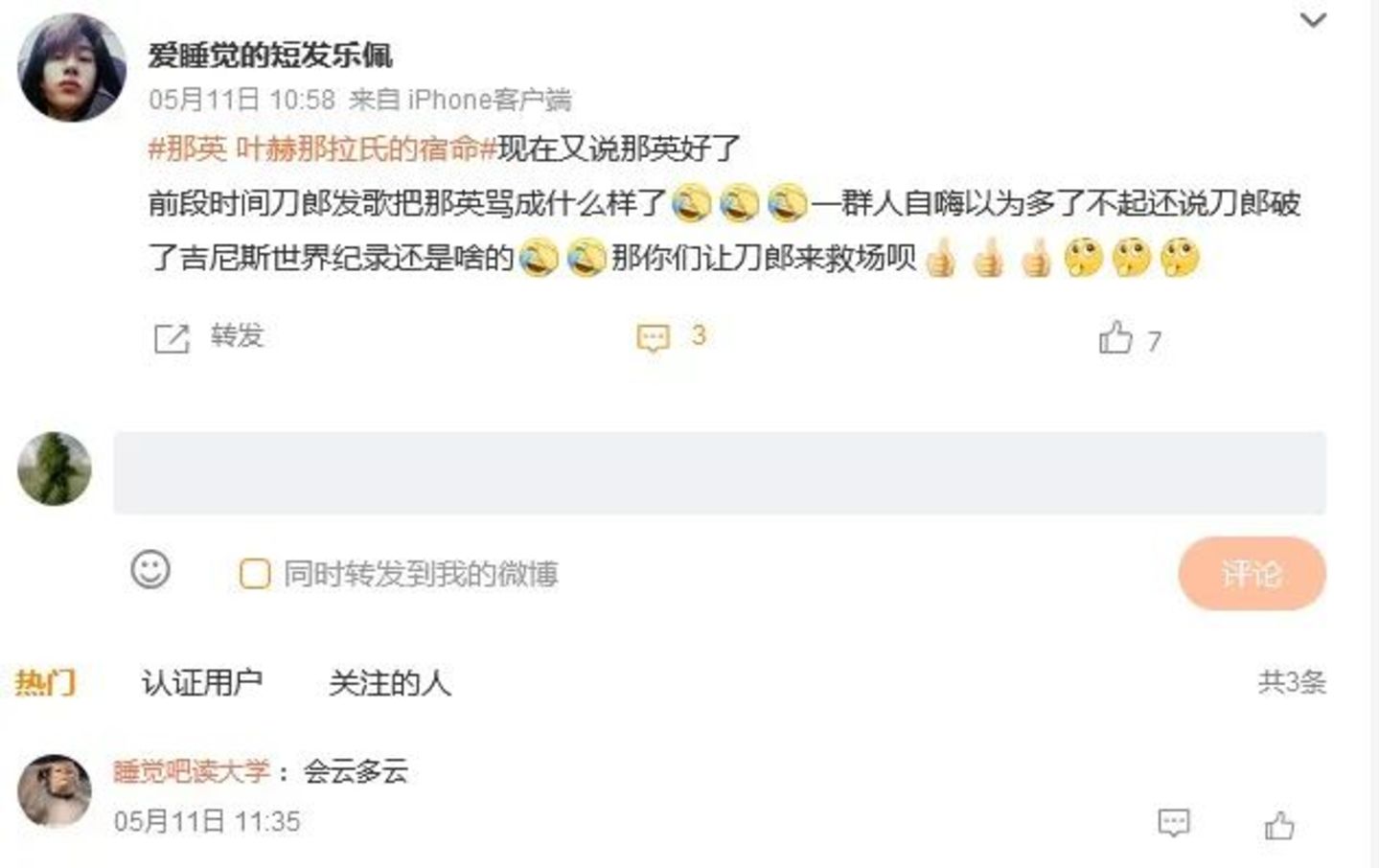The image size is (1379, 868).
Task: Click your own avatar beside comment box
Action: pos(55,468)
